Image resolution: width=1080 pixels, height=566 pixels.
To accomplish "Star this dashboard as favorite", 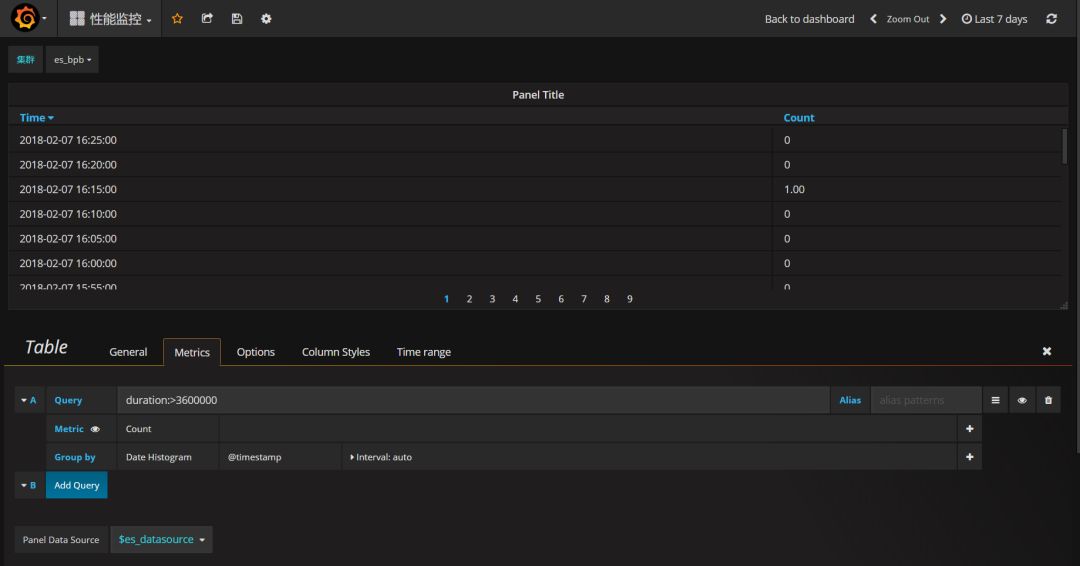I will point(177,19).
